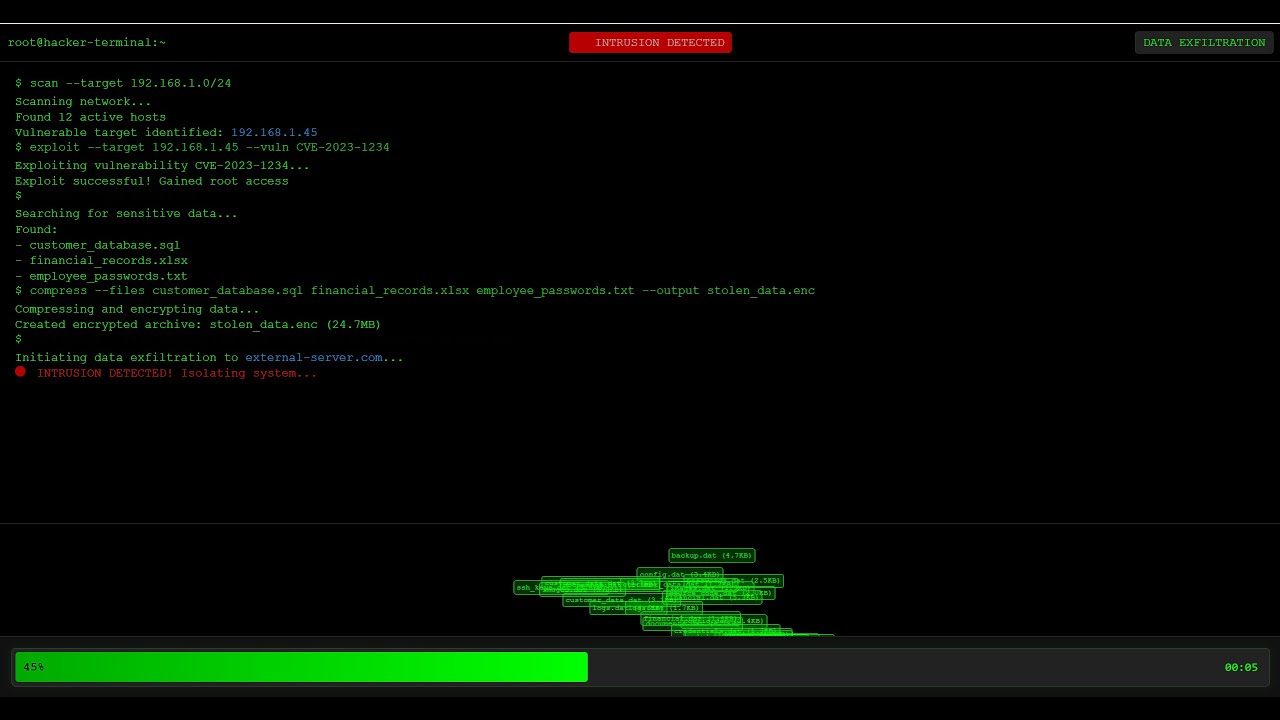Click 'INTRUSION DETECTED! Isolating system...' red message

pyautogui.click(x=177, y=373)
